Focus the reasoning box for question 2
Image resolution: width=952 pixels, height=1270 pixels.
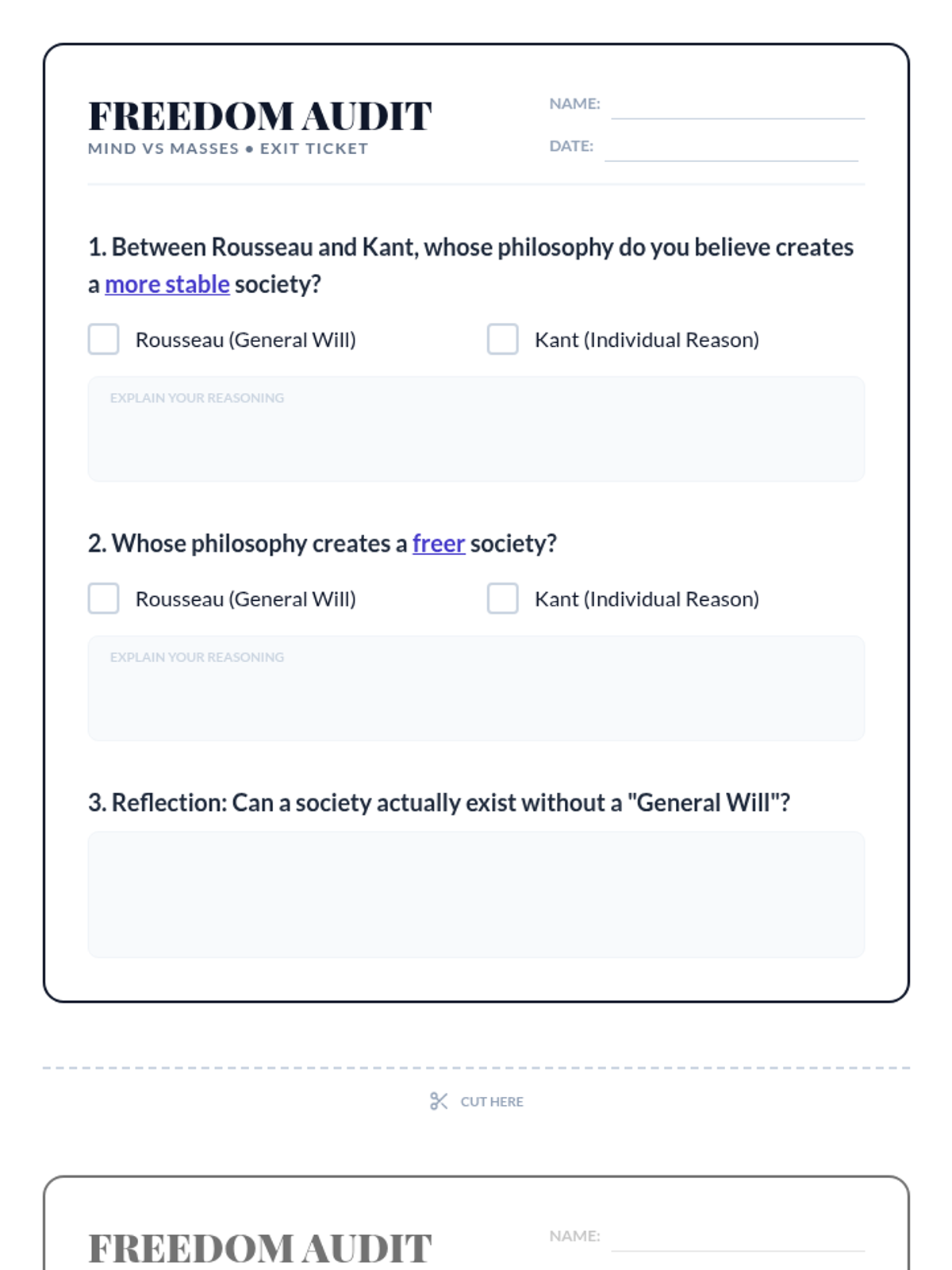point(476,688)
